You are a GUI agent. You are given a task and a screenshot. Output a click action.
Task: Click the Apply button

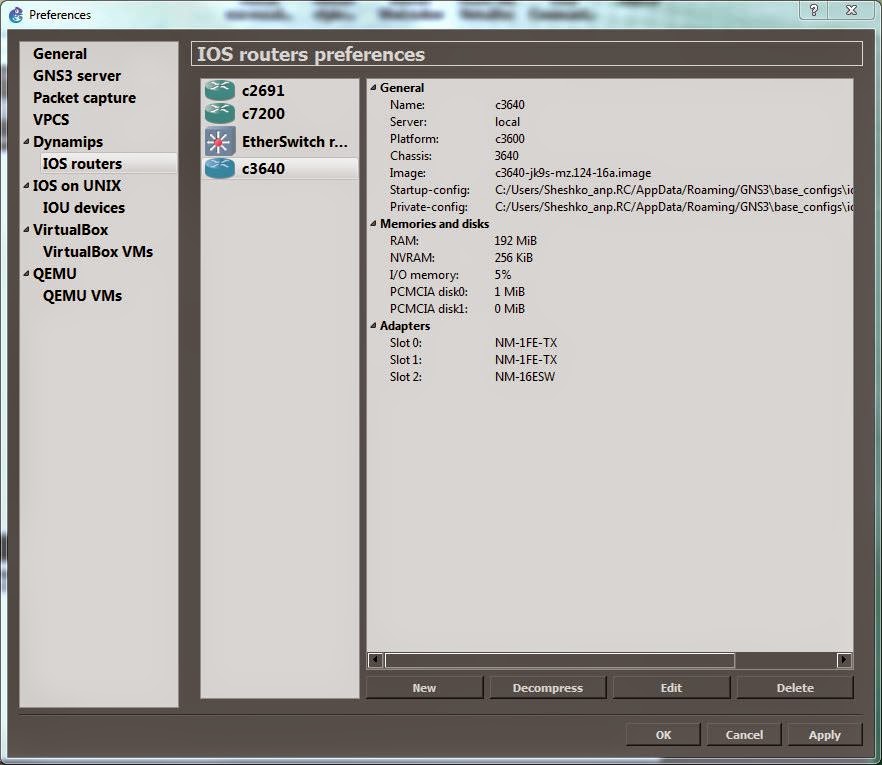[825, 735]
